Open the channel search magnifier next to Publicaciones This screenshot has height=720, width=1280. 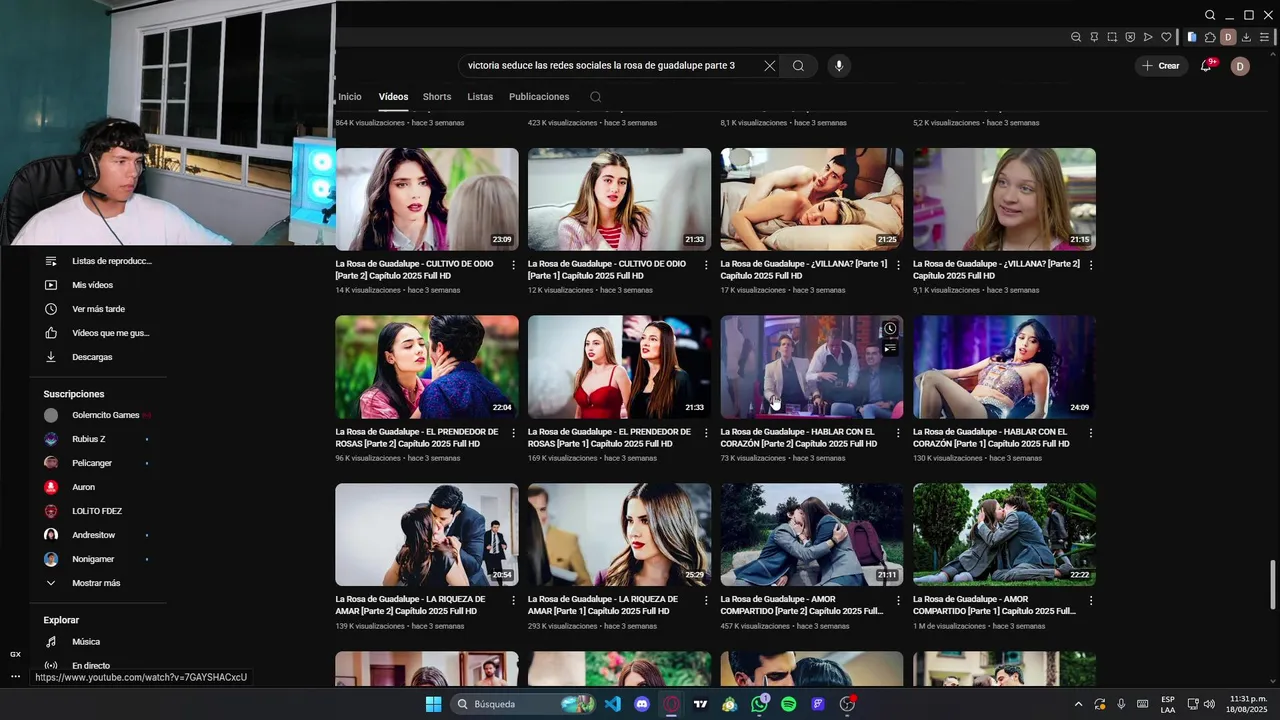pos(595,97)
